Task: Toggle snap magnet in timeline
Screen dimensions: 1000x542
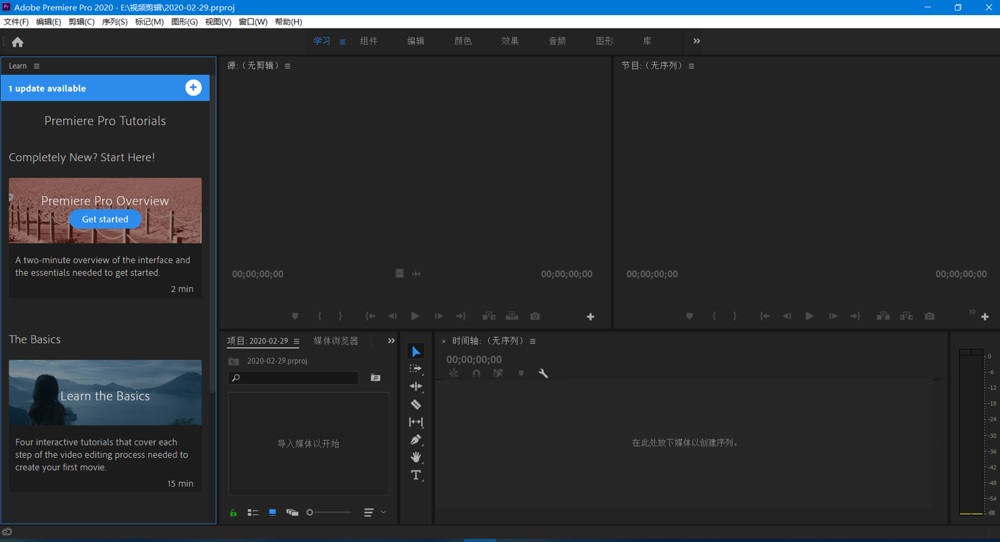Action: pos(476,374)
